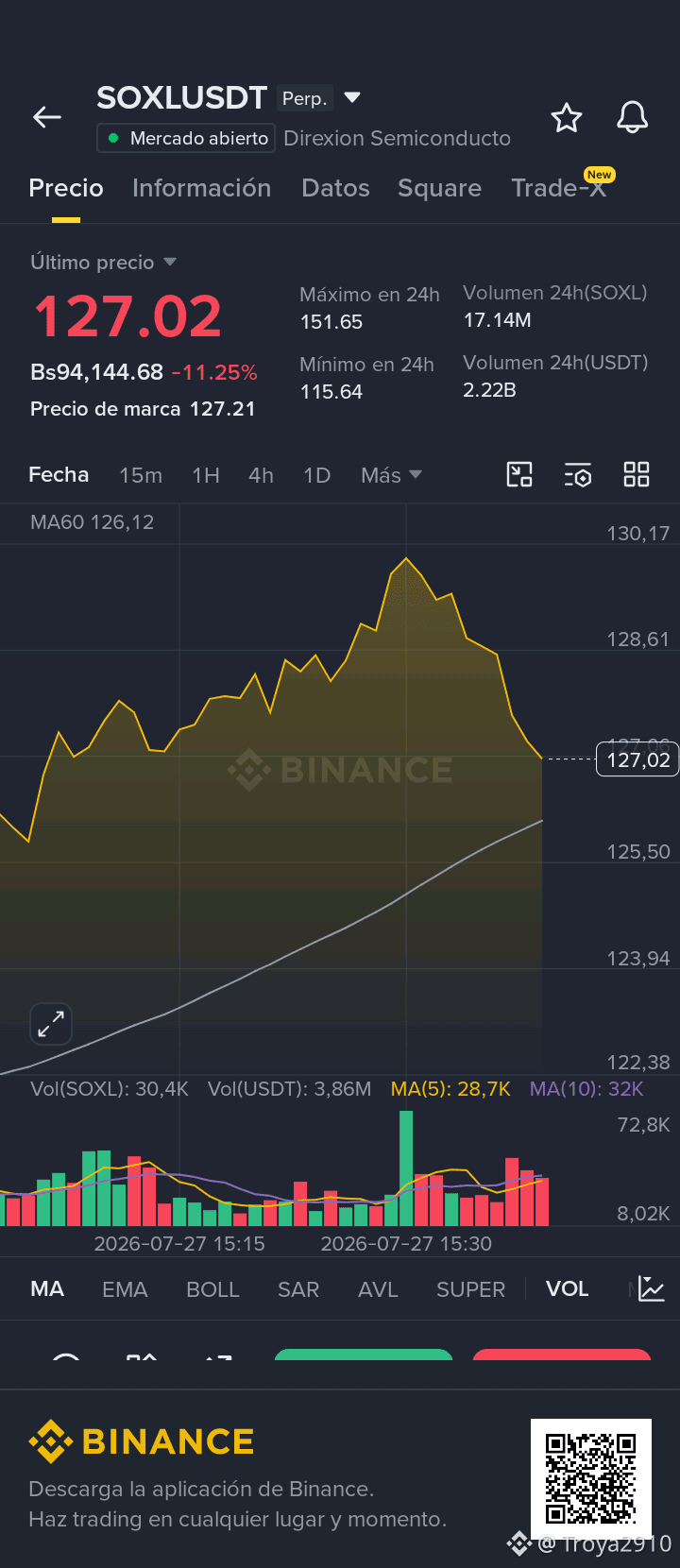
Task: Switch to the Precio tab
Action: pos(66,188)
